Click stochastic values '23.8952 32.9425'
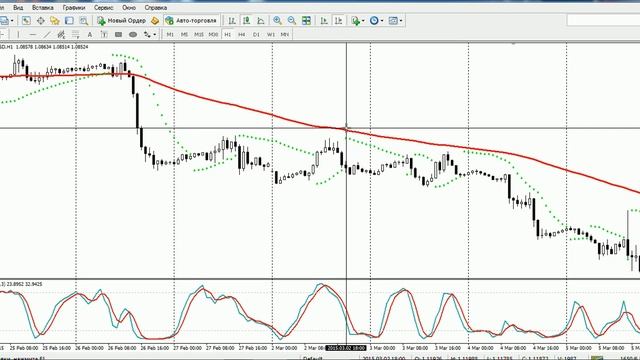The image size is (640, 360). (x=25, y=284)
